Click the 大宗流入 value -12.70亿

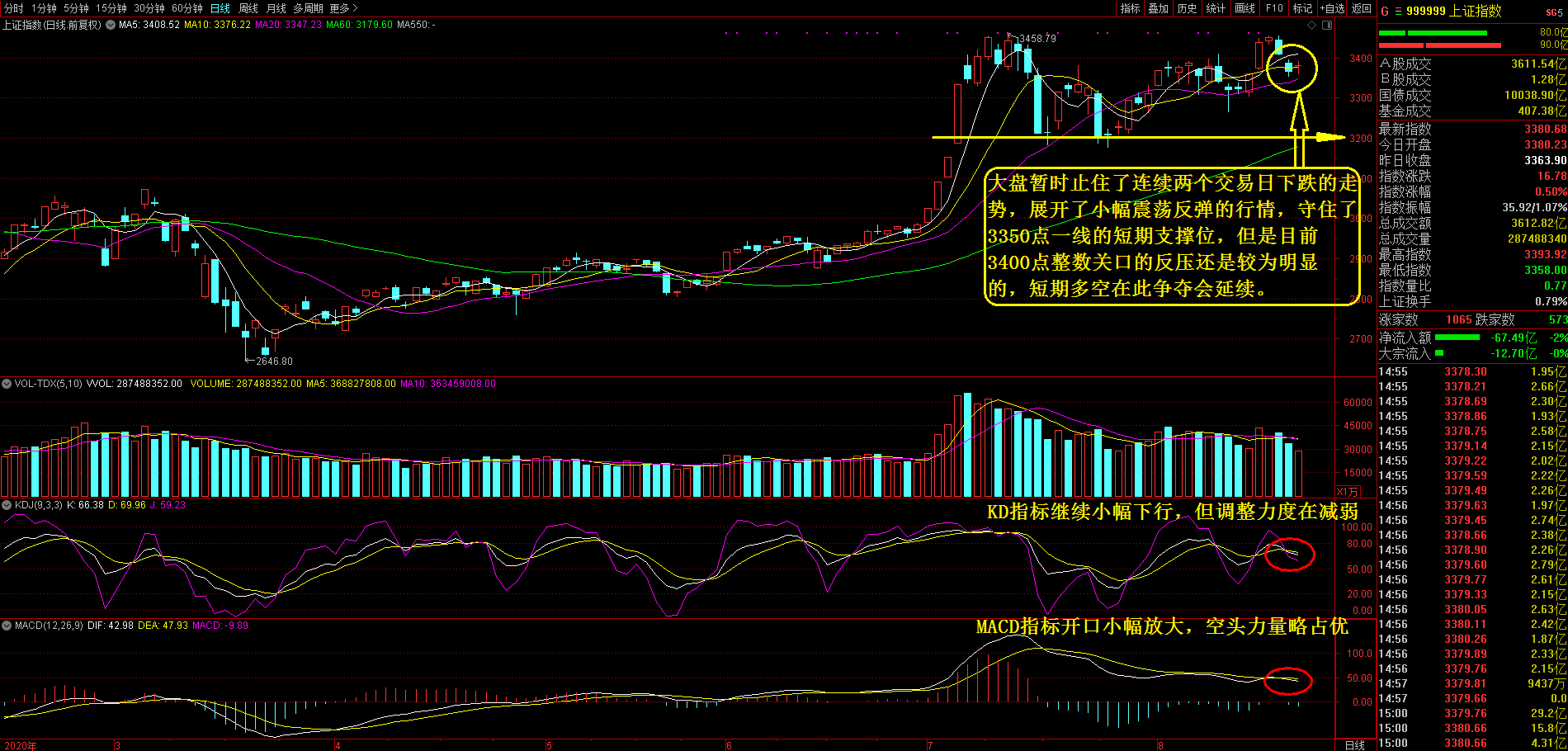[1514, 353]
